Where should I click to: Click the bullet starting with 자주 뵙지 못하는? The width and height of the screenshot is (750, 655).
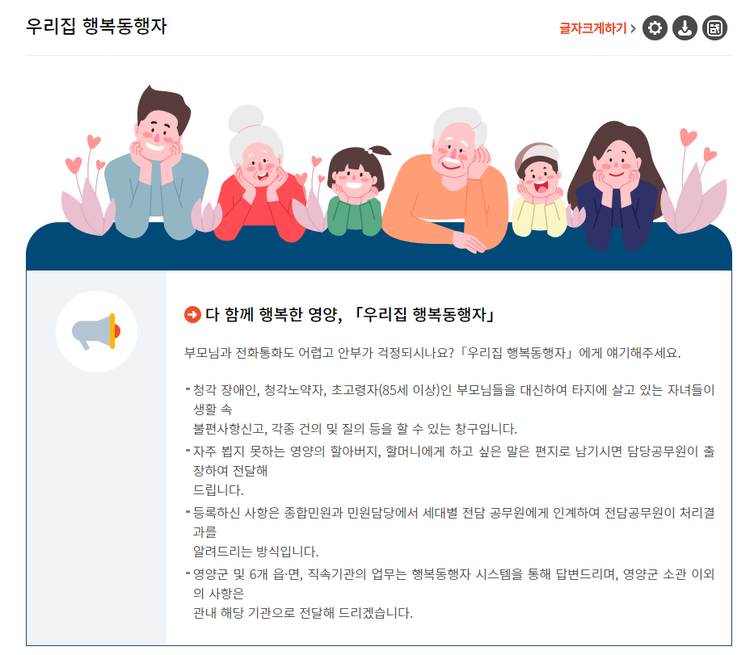[x=450, y=470]
